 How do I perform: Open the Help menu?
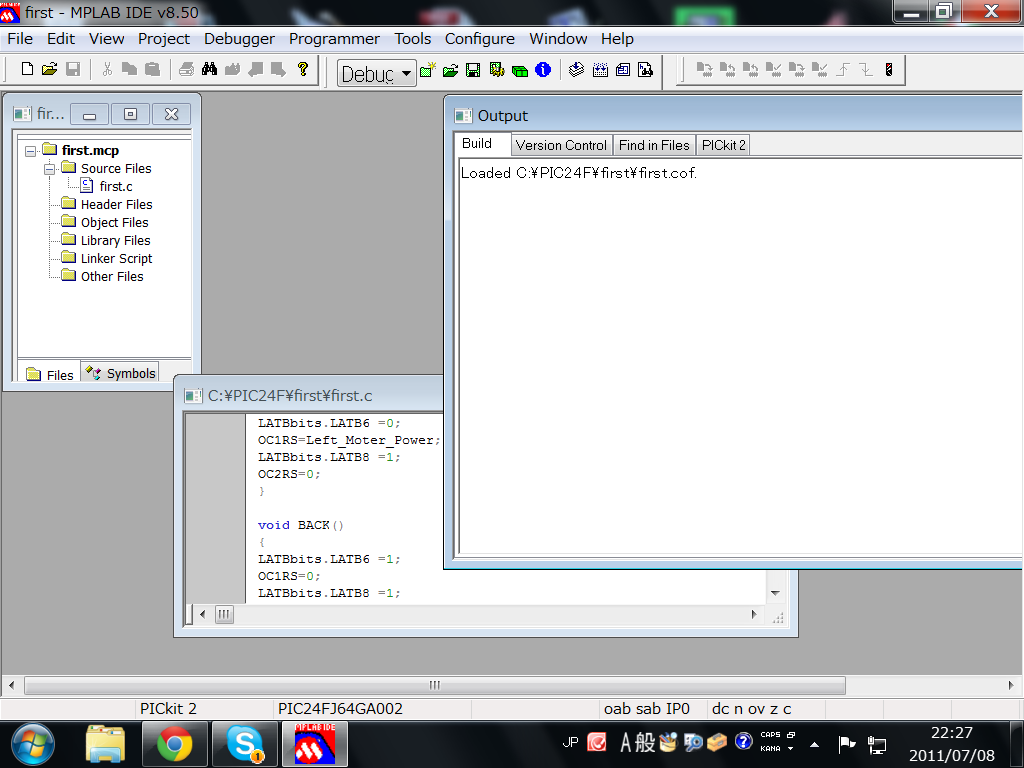(x=617, y=39)
